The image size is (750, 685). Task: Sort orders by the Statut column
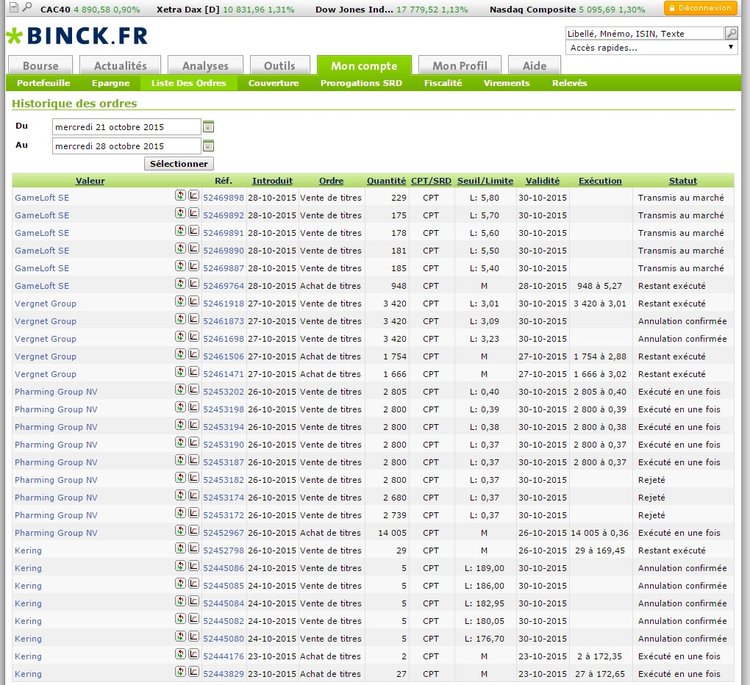pos(683,181)
